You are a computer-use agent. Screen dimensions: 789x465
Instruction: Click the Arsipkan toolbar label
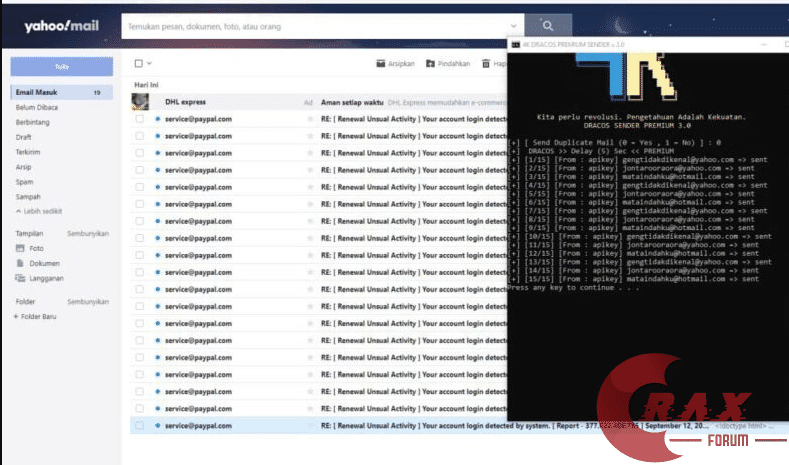click(401, 63)
